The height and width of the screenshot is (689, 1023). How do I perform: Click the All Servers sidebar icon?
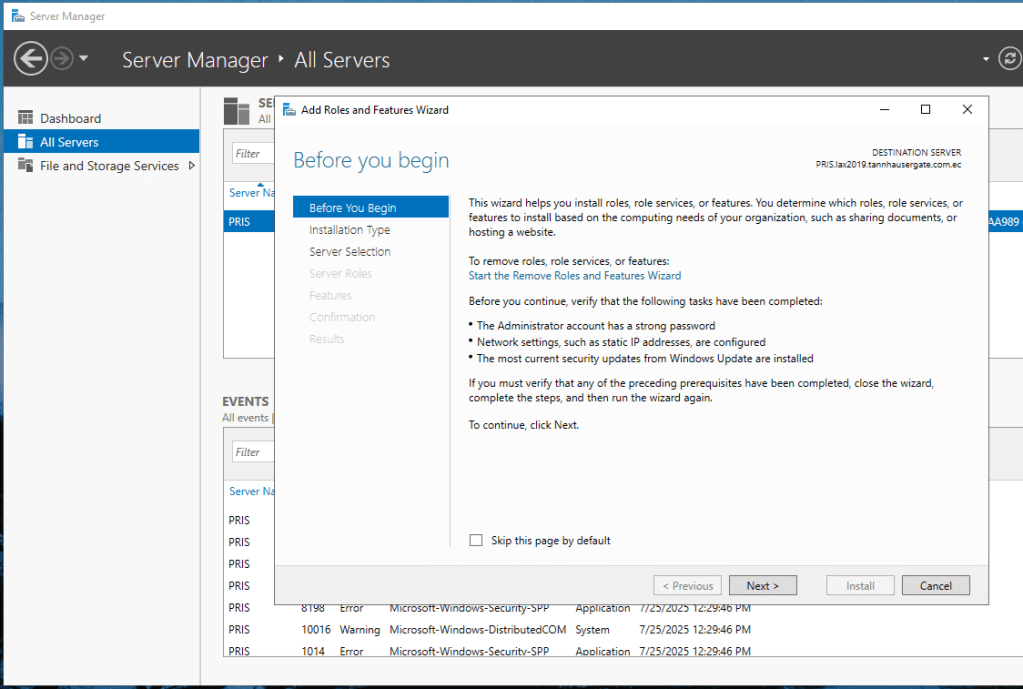[x=26, y=142]
